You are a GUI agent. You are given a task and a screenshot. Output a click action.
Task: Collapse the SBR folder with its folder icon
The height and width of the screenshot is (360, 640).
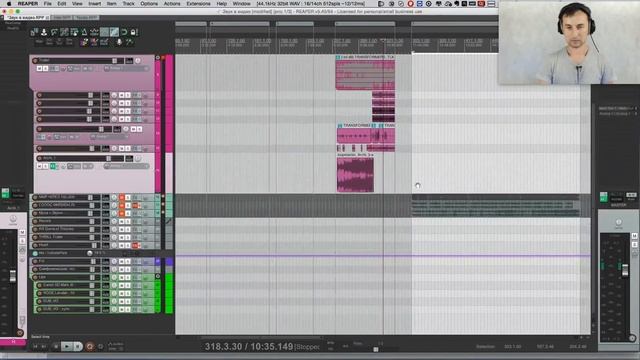pyautogui.click(x=158, y=277)
